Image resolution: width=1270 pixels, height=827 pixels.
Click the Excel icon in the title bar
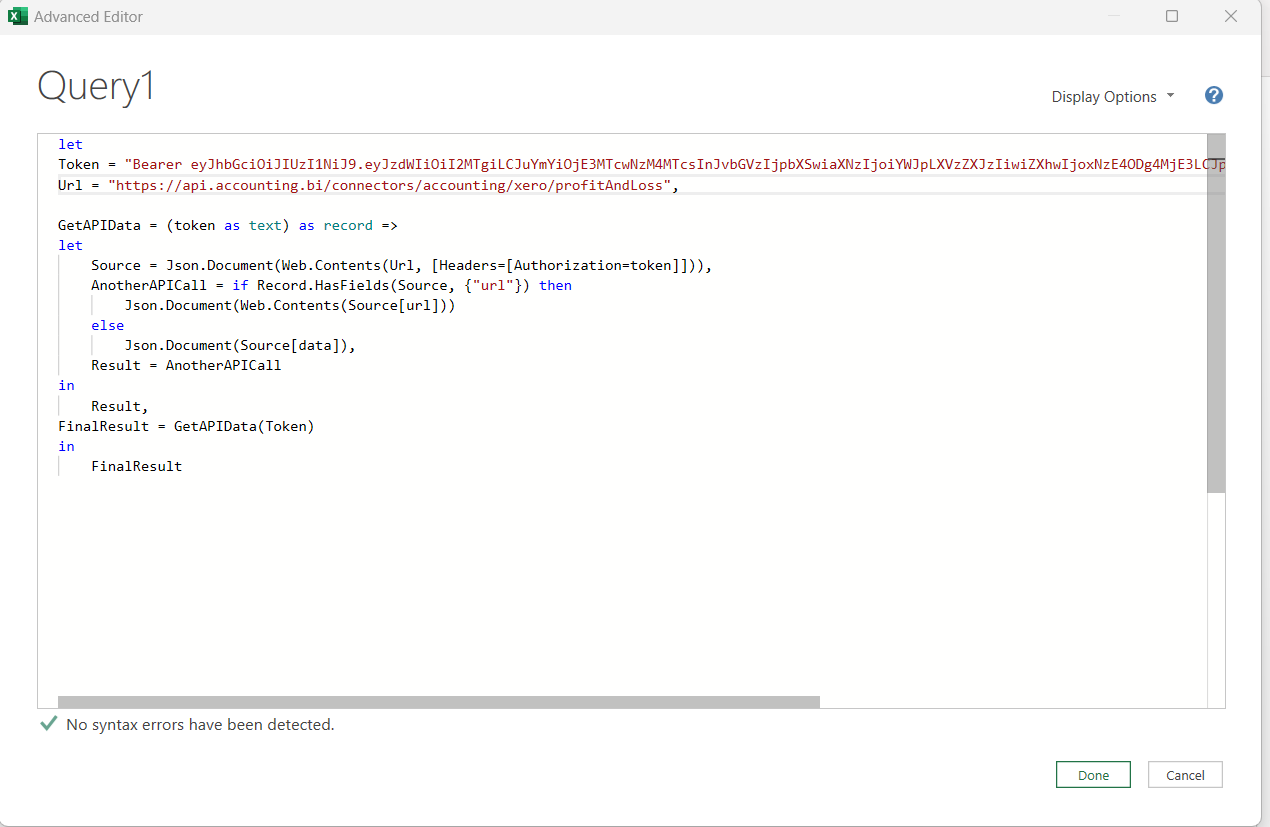(x=17, y=16)
